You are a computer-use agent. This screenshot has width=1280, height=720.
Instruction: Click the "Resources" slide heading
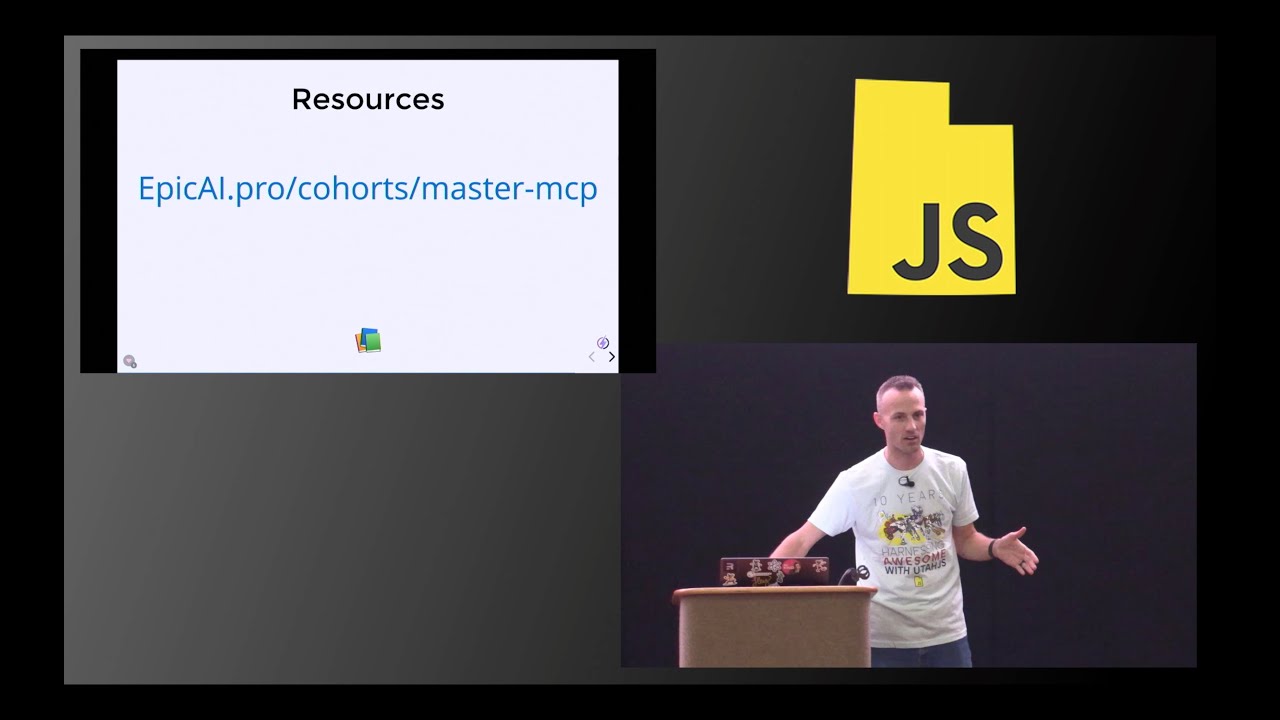click(x=368, y=99)
